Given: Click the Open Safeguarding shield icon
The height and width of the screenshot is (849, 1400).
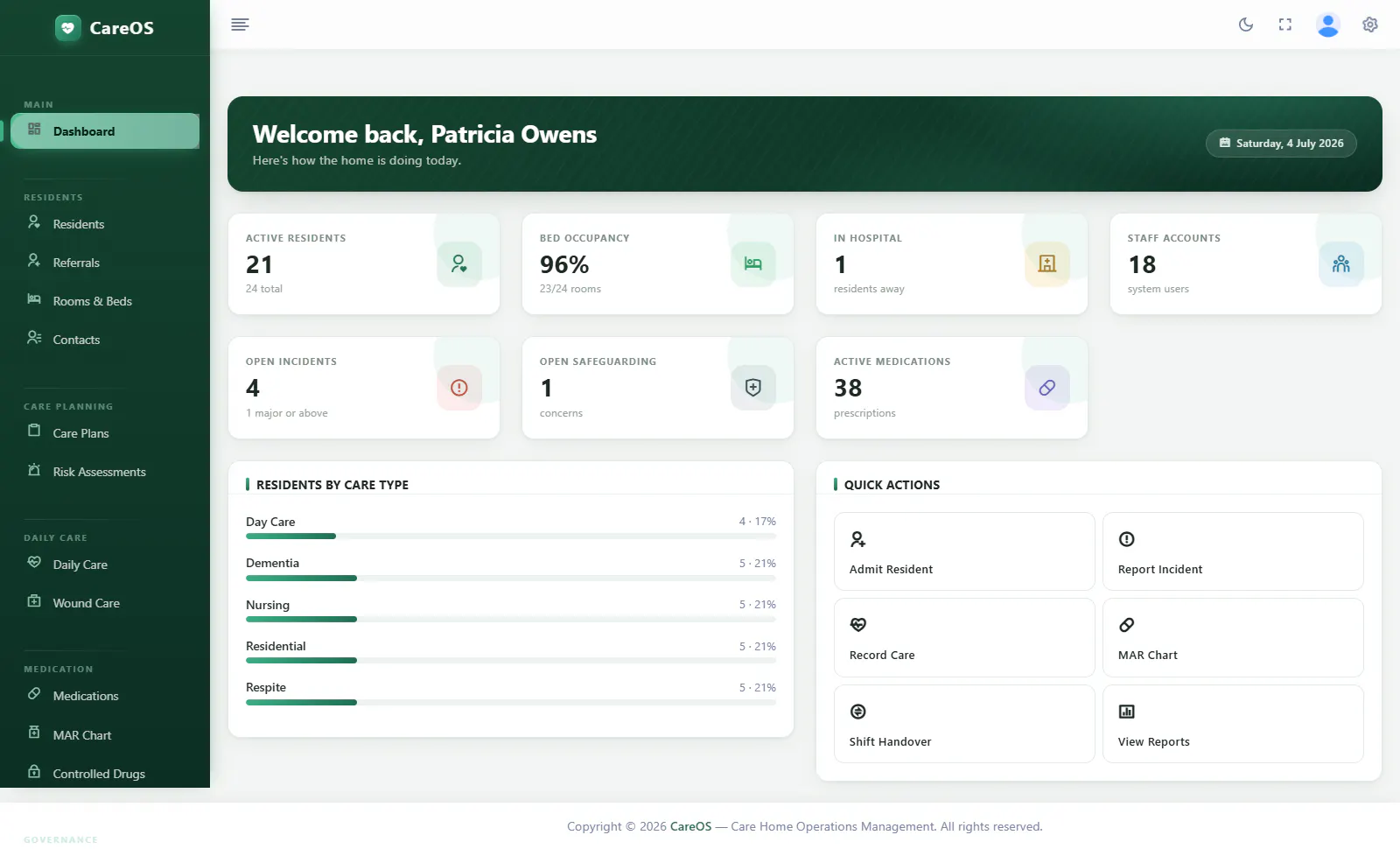Looking at the screenshot, I should pos(753,388).
